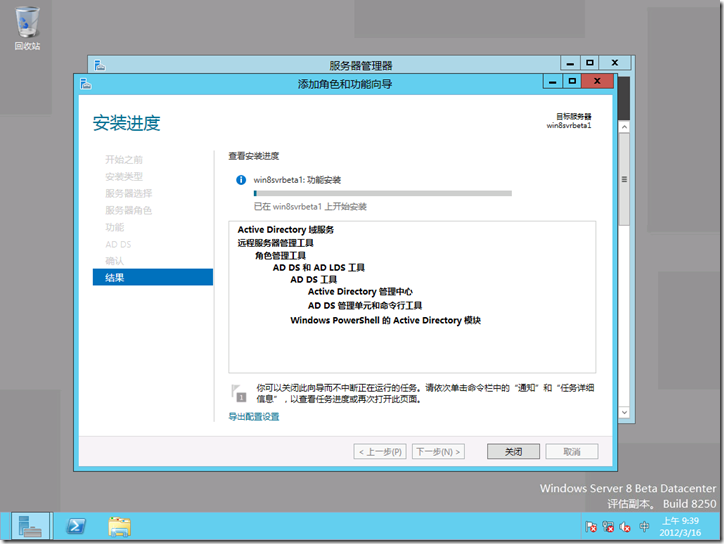Select the 确认 step in the sidebar
Image resolution: width=724 pixels, height=544 pixels.
coord(115,261)
